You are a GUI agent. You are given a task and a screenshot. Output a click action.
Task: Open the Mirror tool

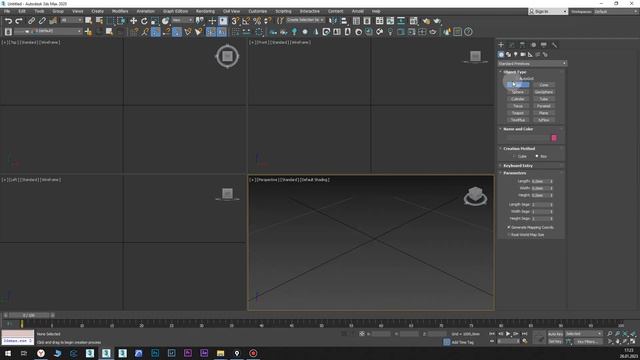[x=333, y=21]
